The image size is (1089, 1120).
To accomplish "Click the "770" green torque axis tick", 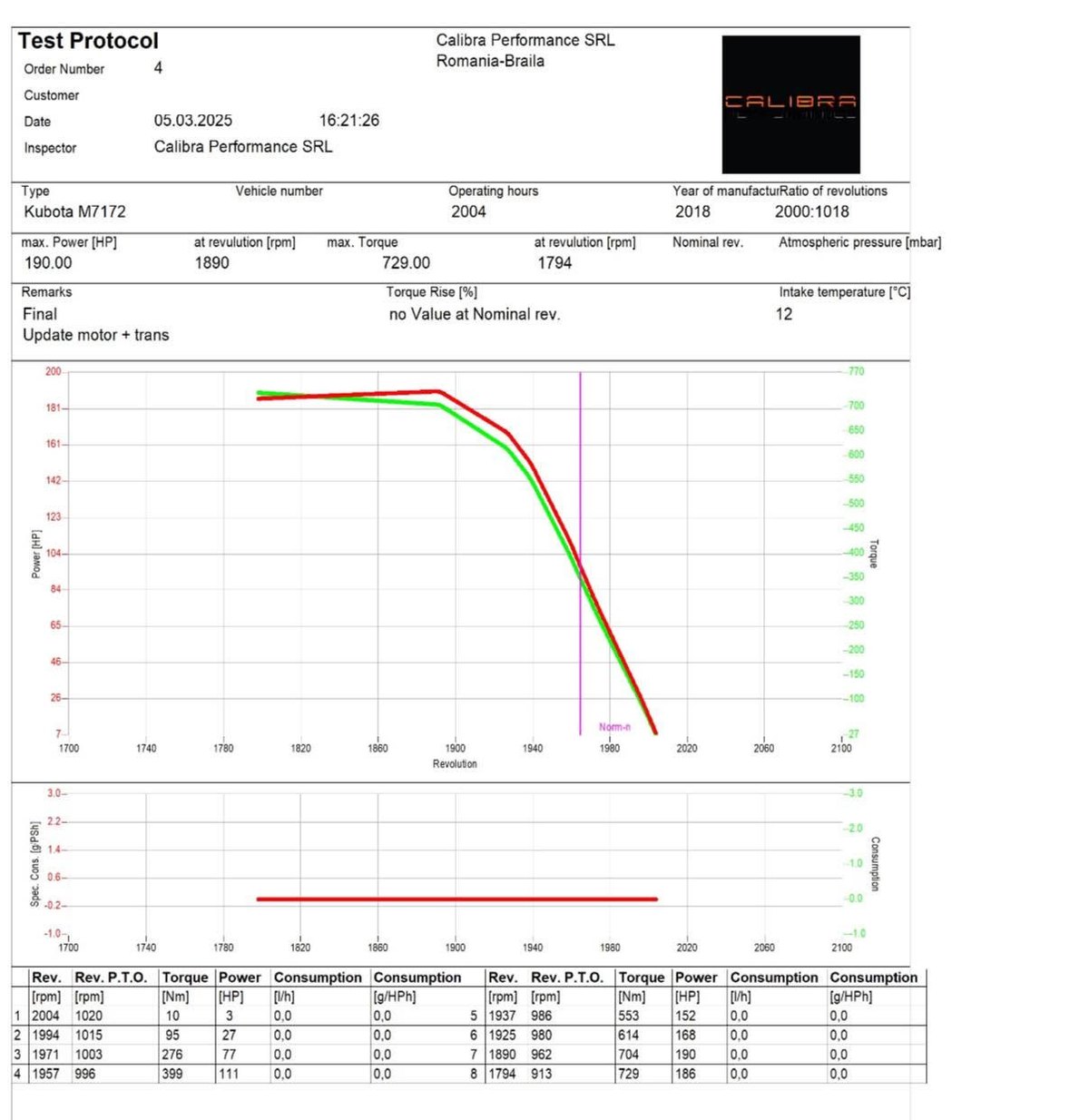I will click(x=856, y=371).
